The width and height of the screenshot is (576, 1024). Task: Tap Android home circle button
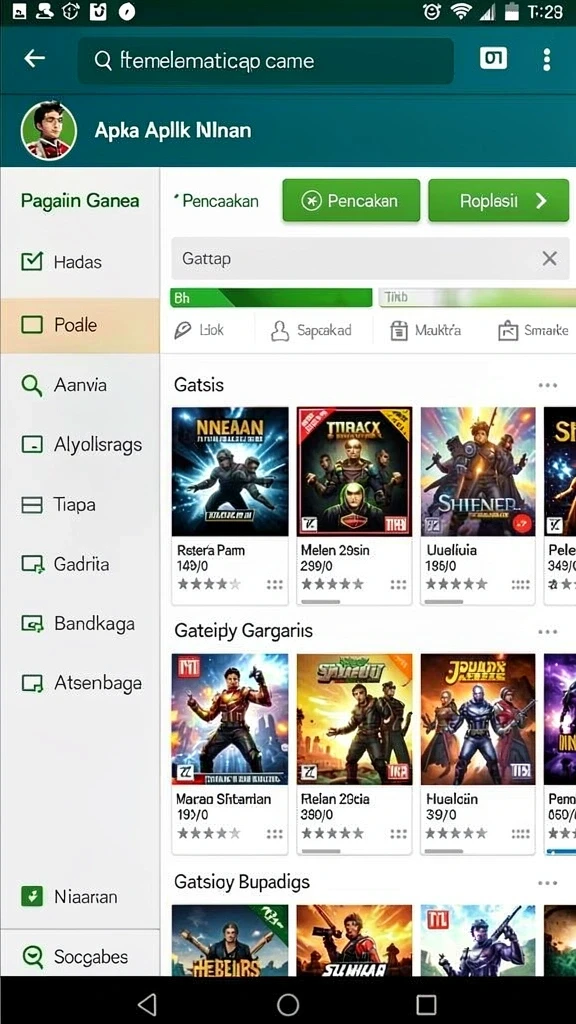[288, 1004]
